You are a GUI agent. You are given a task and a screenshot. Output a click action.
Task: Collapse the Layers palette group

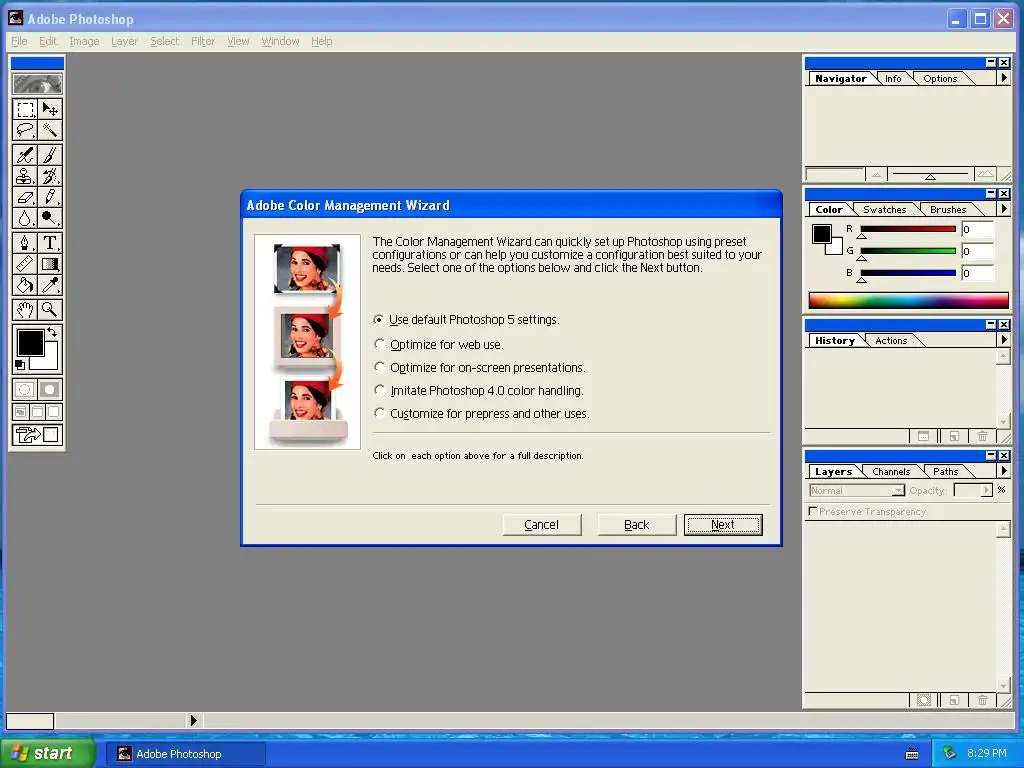[991, 455]
